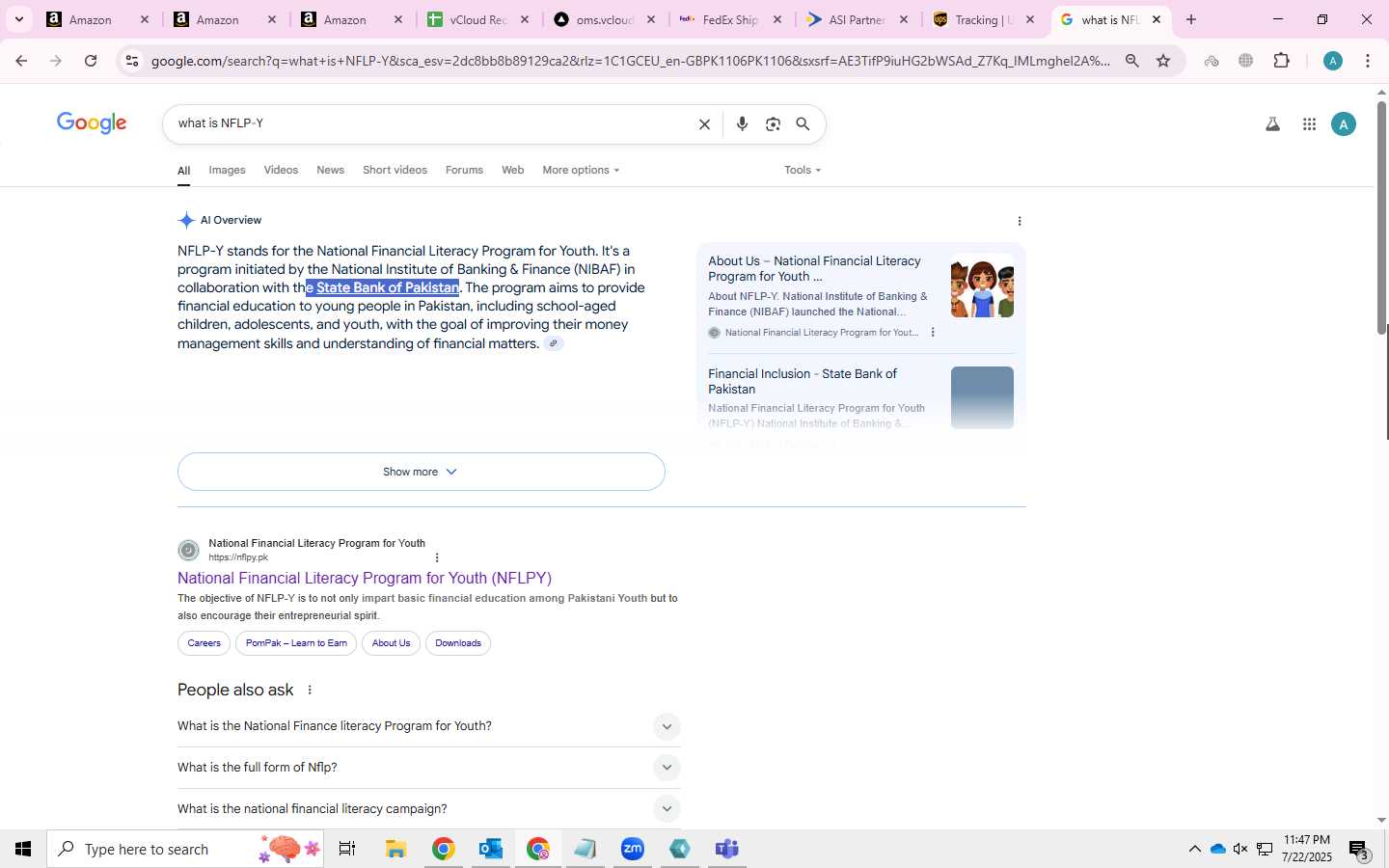This screenshot has height=868, width=1389.
Task: Switch to Tracking UPS browser tab
Action: click(x=984, y=19)
